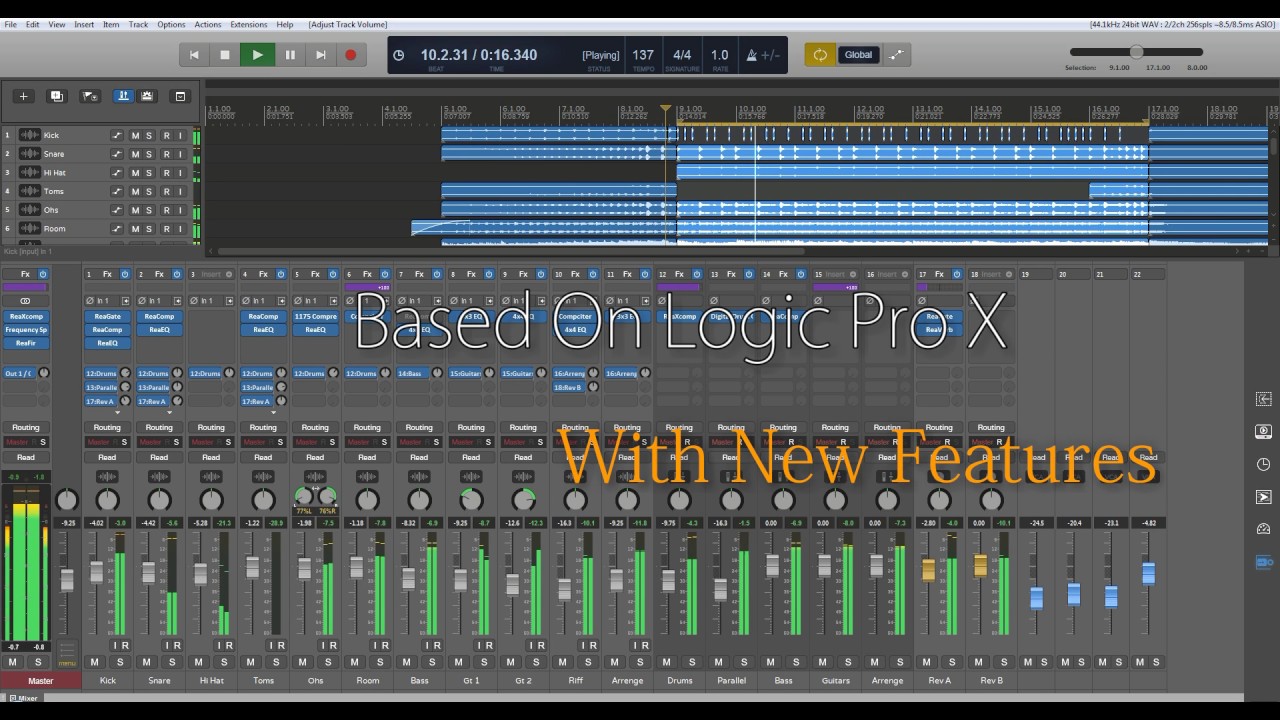Expand sends list arrow on channel 2
Viewport: 1280px width, 720px height.
click(170, 412)
